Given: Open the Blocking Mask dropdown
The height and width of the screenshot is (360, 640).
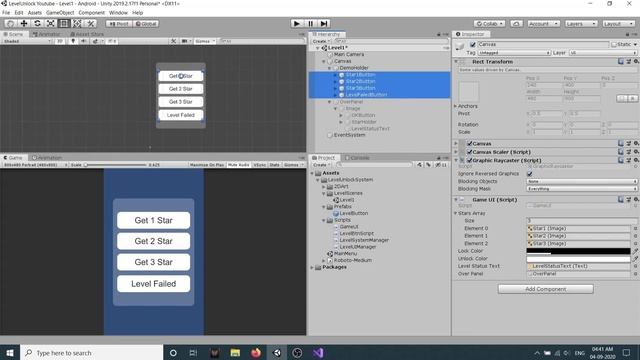Looking at the screenshot, I should point(582,189).
